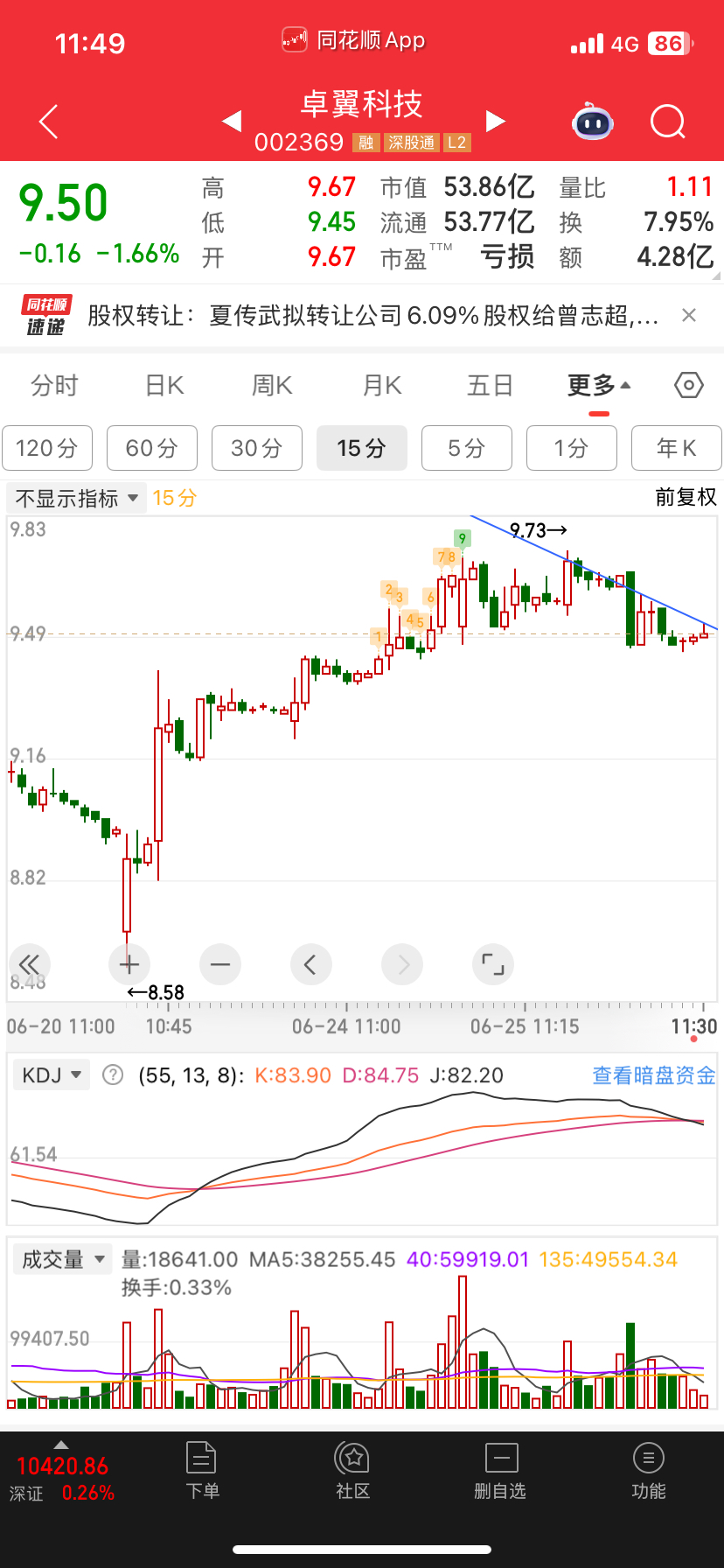Tap KDJ parameters (55, 13, 8)
The height and width of the screenshot is (1568, 724).
(191, 1074)
